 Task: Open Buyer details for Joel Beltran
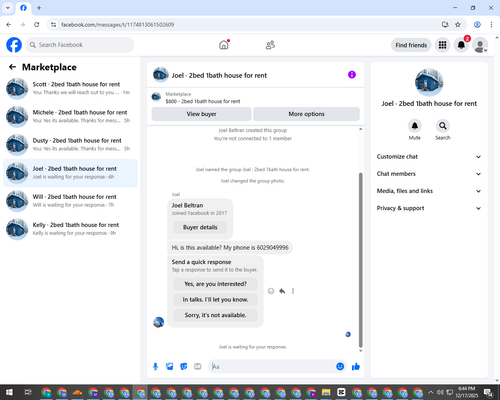[x=200, y=227]
